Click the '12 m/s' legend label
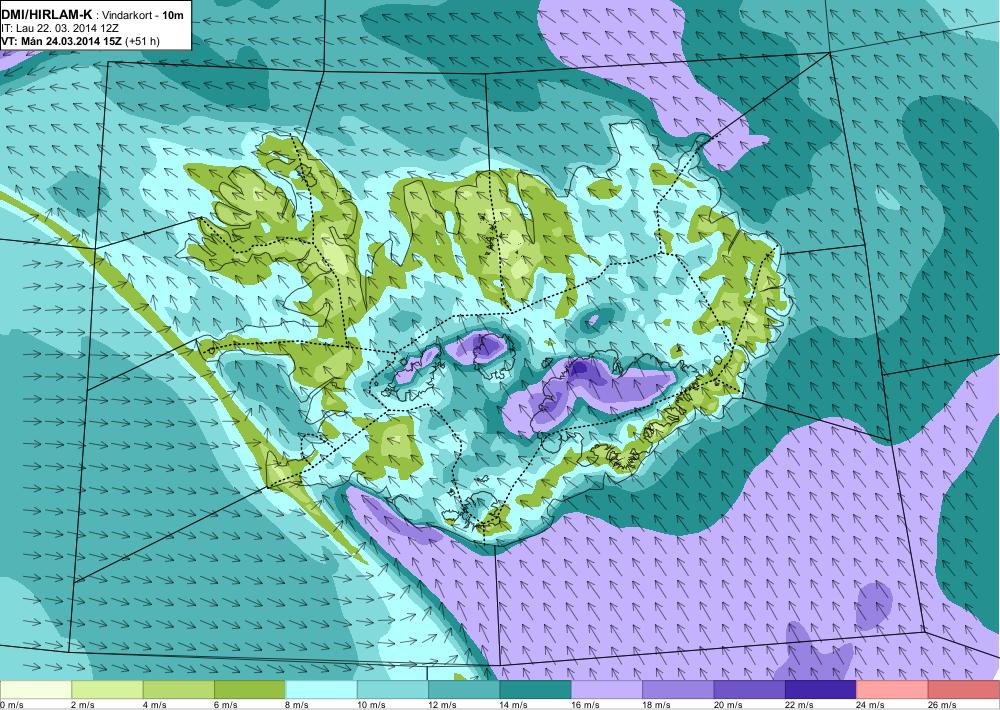Screen dimensions: 1000x710 click(443, 704)
